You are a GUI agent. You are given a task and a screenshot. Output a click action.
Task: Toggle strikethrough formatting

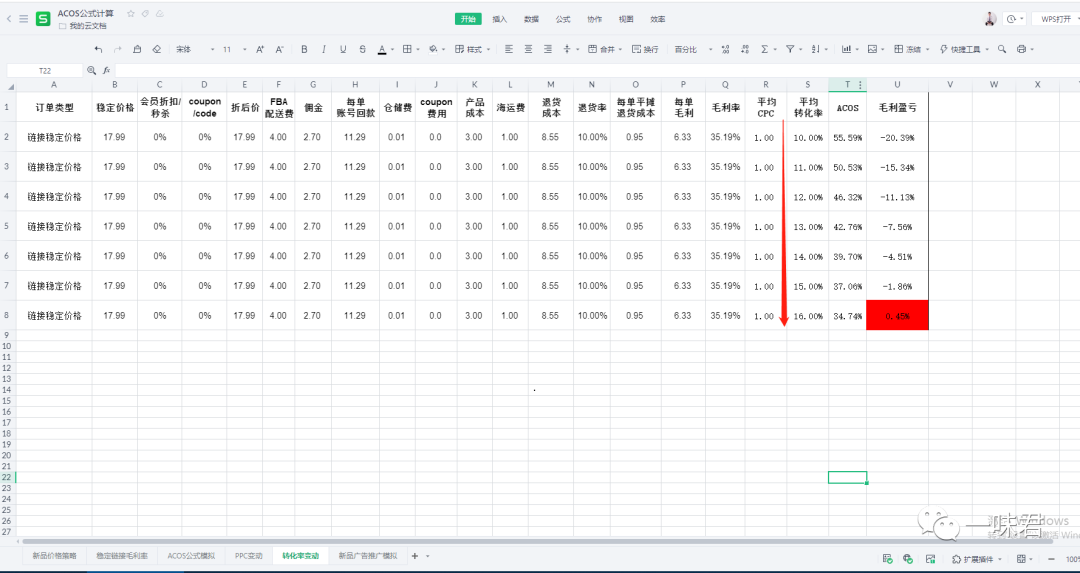[x=361, y=49]
